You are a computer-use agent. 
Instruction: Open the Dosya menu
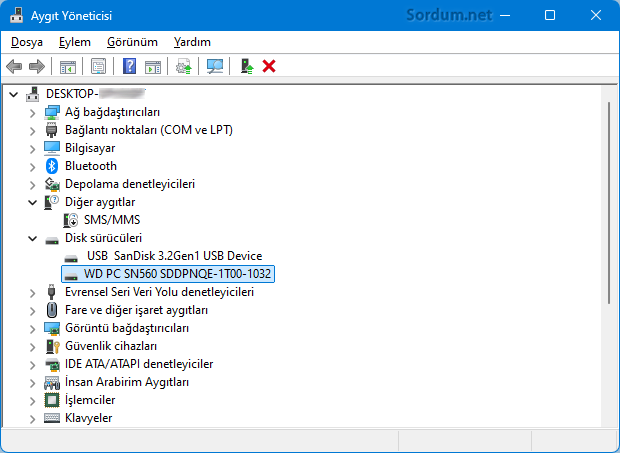point(27,42)
